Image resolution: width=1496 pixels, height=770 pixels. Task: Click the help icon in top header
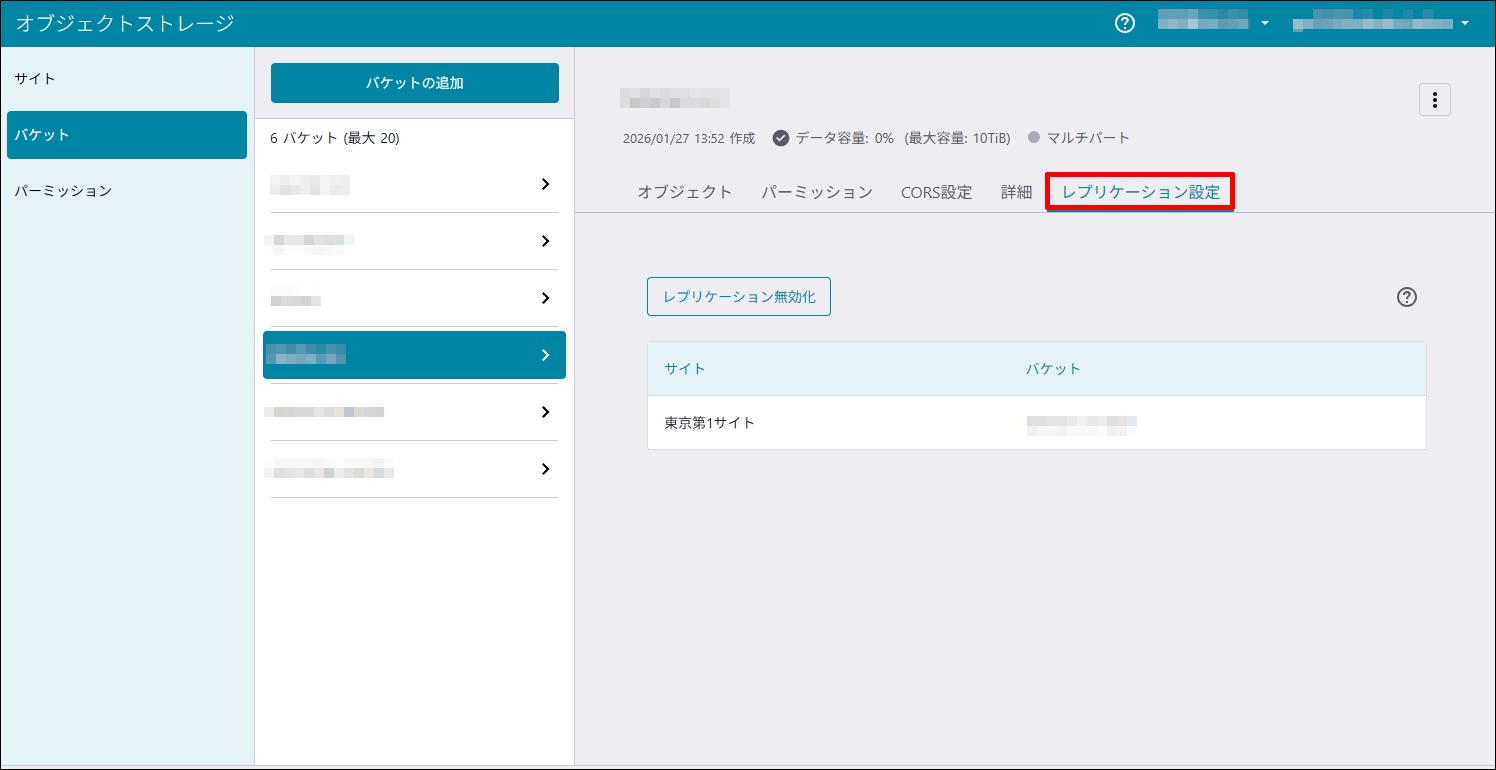click(x=1125, y=23)
